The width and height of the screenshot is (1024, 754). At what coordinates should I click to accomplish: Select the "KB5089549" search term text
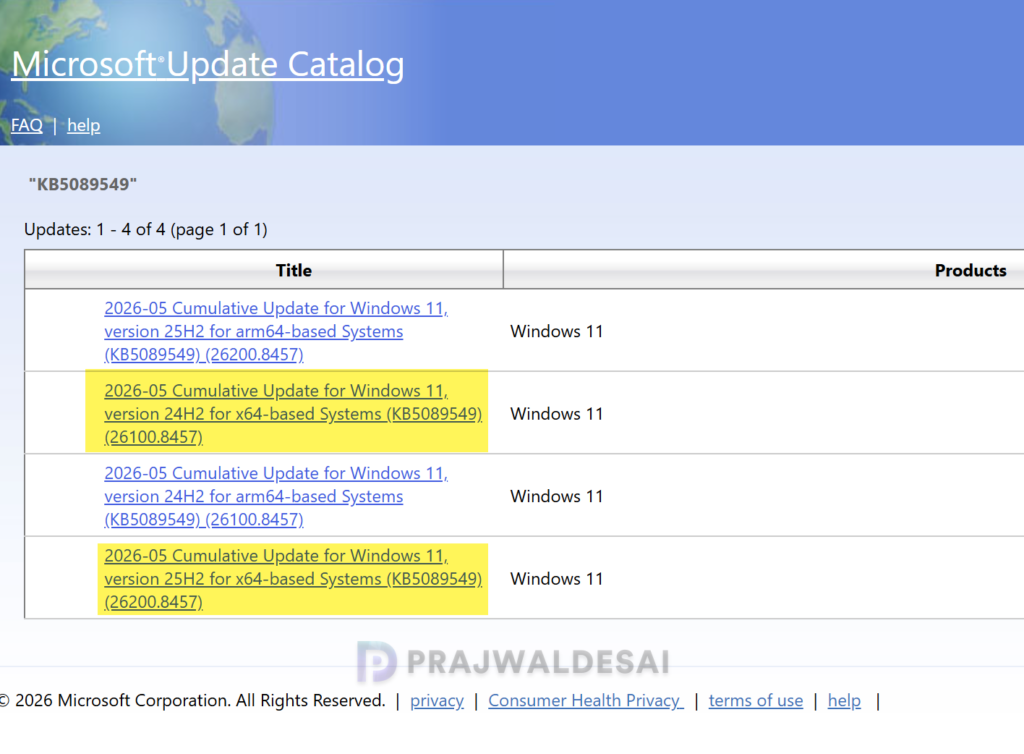pos(83,184)
